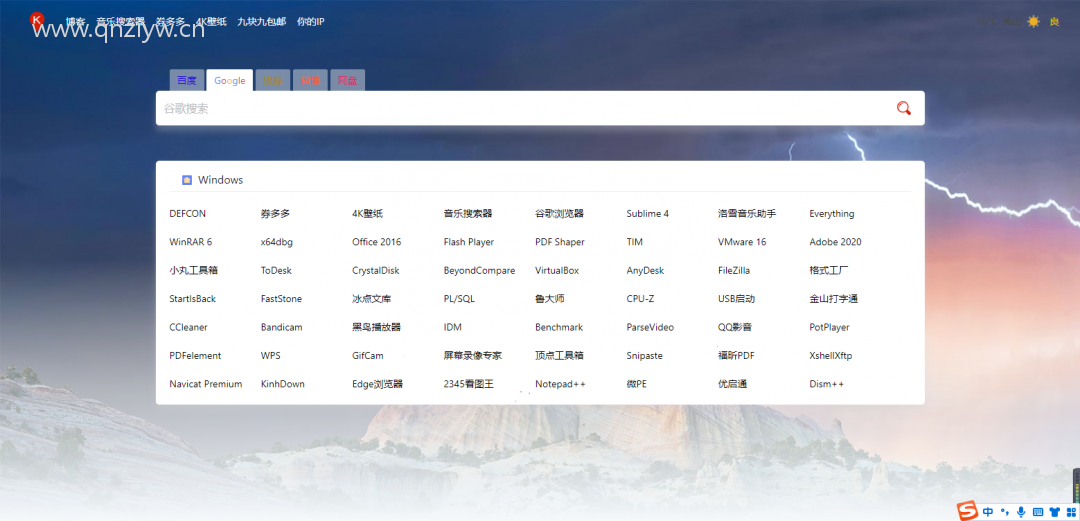This screenshot has width=1080, height=521.
Task: Open the VirtualBox link
Action: (x=557, y=270)
